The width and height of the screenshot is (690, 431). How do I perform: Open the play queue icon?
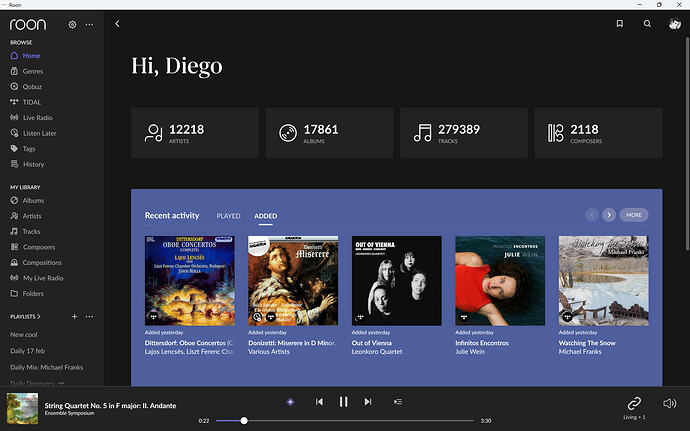click(398, 402)
